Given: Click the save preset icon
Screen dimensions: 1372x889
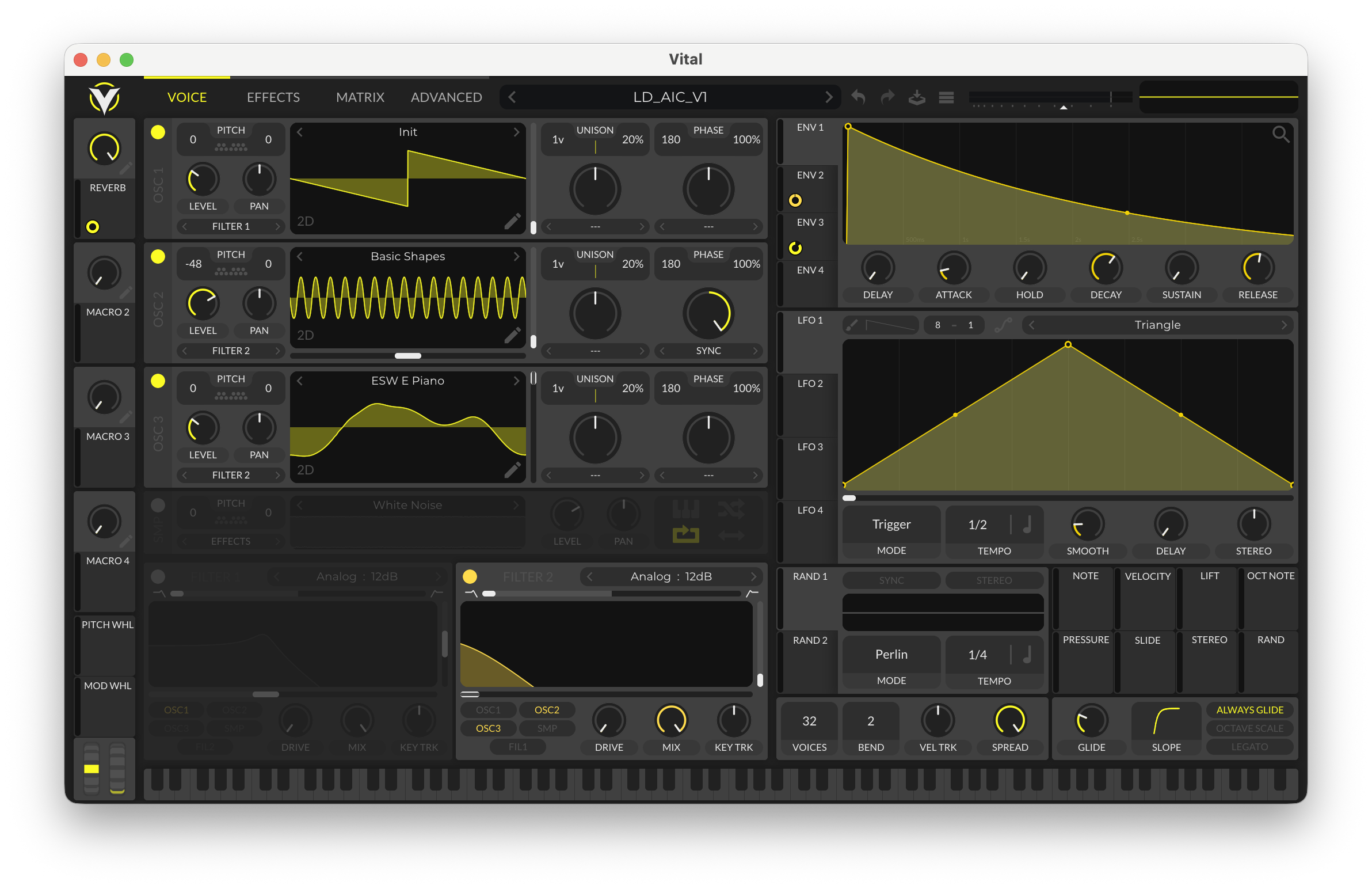Looking at the screenshot, I should pos(917,97).
